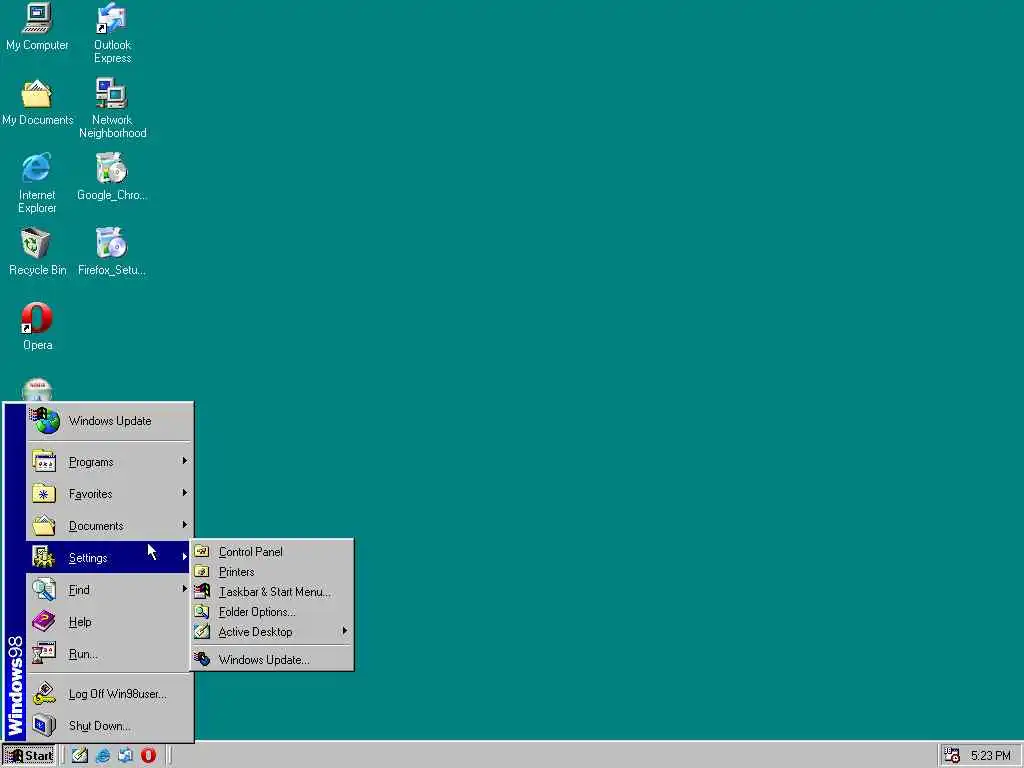Click the Start button
The width and height of the screenshot is (1024, 768).
(29, 756)
